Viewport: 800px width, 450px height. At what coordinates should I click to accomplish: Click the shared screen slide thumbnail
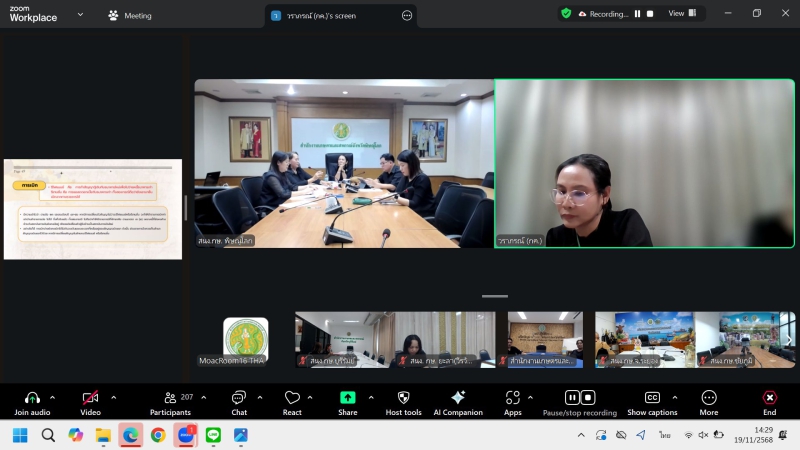(x=93, y=209)
